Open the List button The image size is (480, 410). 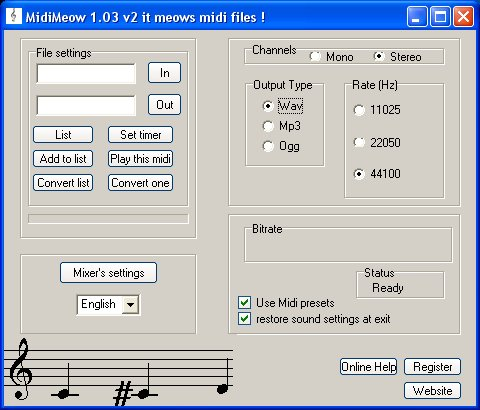tap(63, 135)
